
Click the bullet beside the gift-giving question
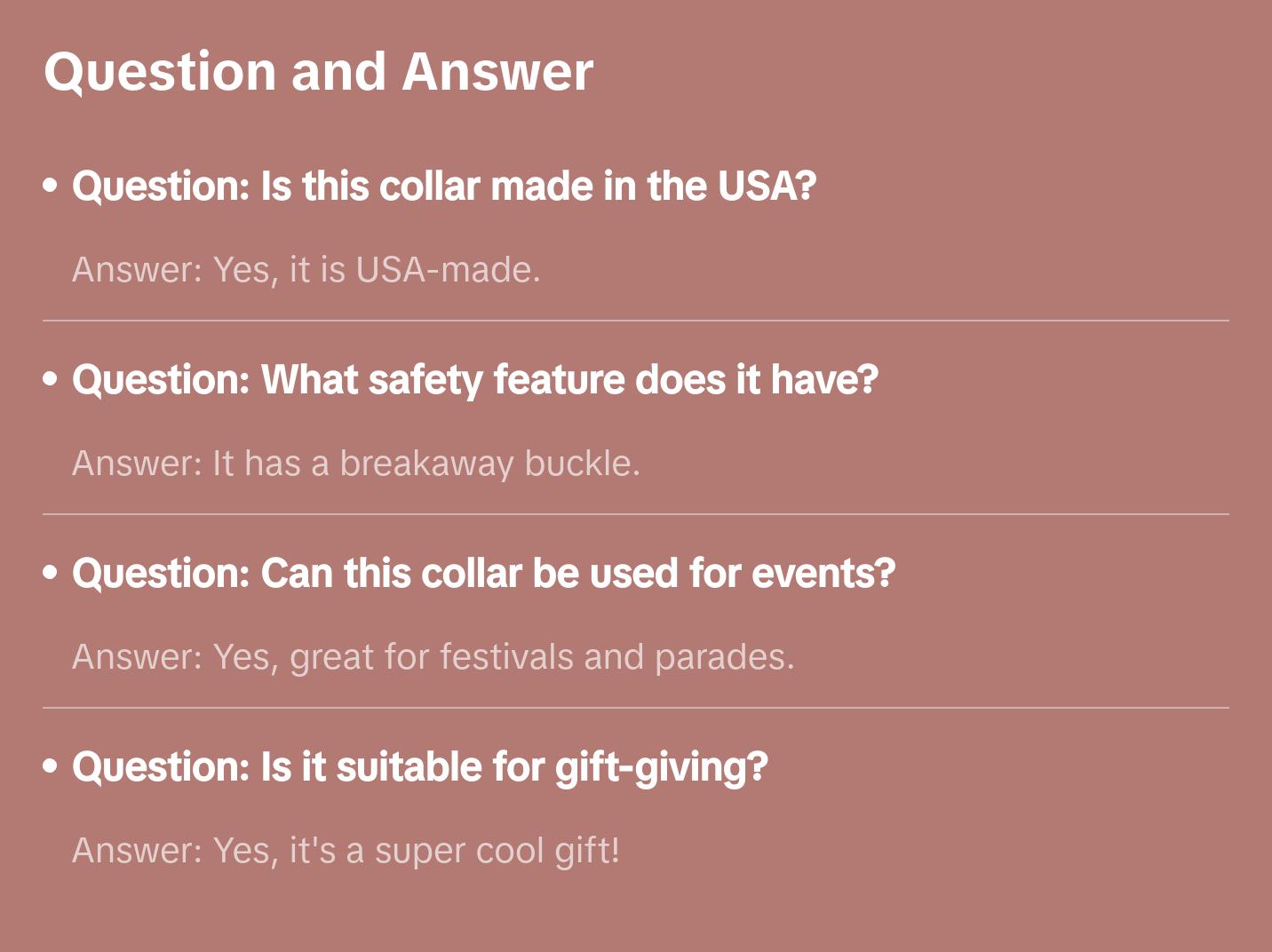tap(51, 766)
